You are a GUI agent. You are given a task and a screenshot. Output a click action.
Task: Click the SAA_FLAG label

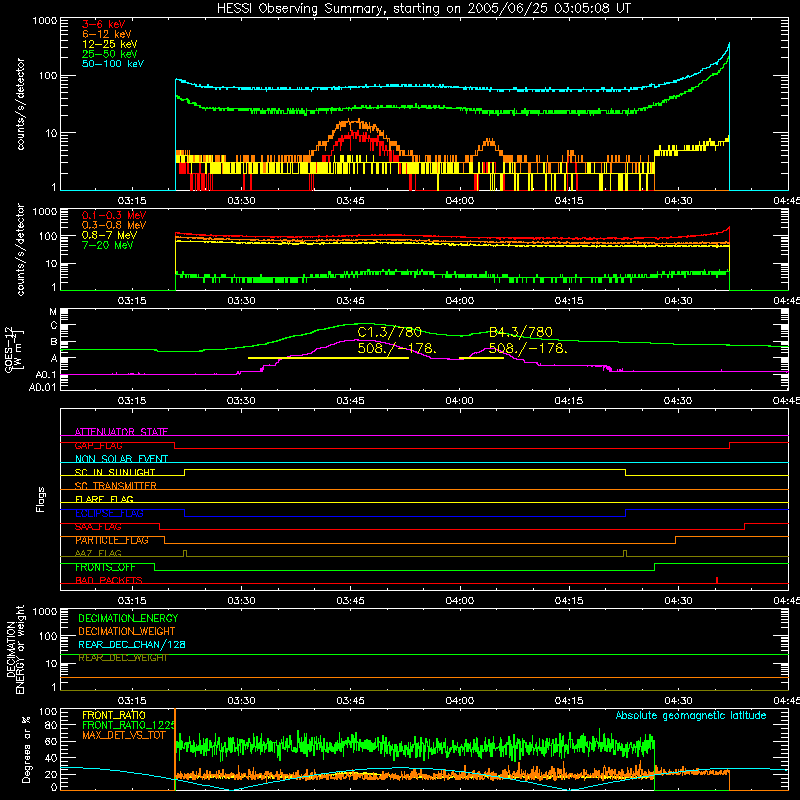tap(98, 527)
